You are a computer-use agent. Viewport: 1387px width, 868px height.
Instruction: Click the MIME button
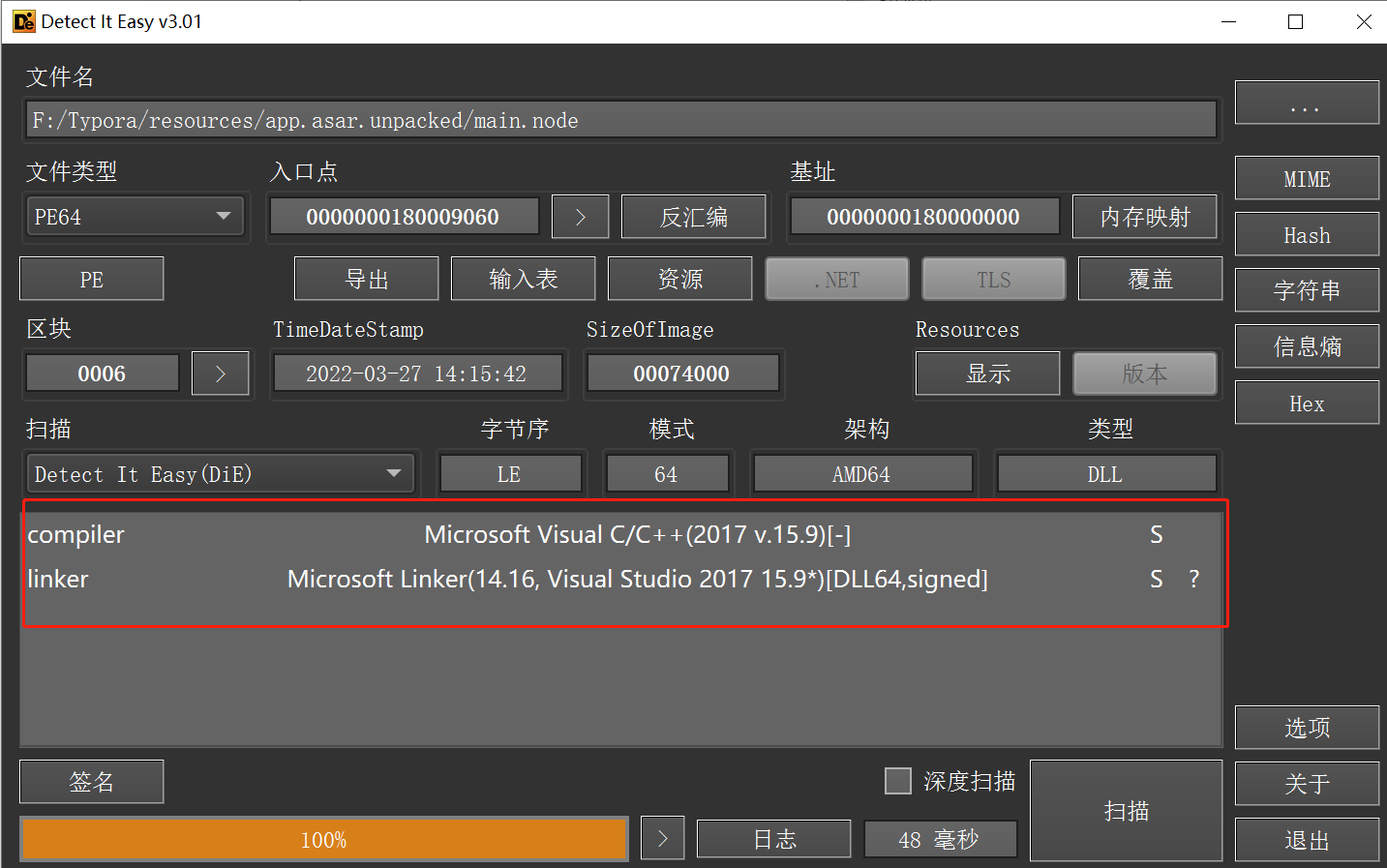pyautogui.click(x=1307, y=178)
